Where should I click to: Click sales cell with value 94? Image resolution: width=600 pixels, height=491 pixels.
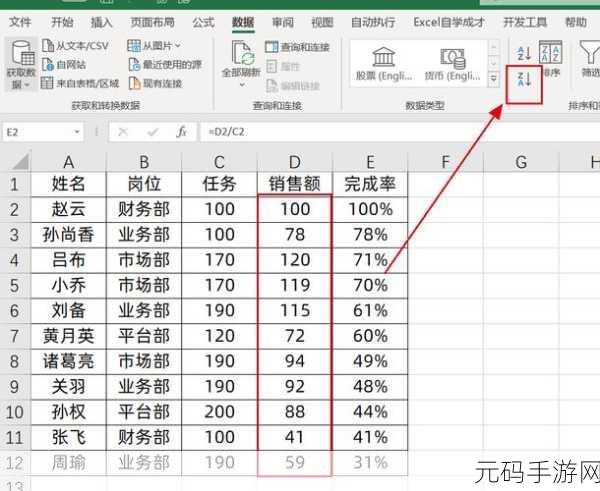click(295, 361)
